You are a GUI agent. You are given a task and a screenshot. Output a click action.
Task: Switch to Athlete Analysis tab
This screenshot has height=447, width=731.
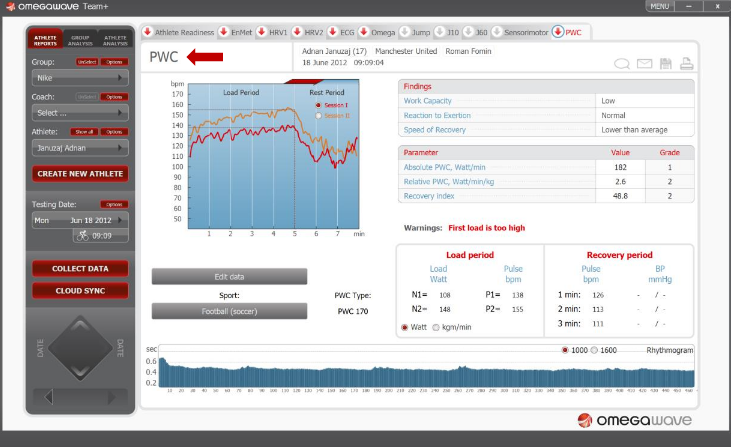[x=115, y=41]
